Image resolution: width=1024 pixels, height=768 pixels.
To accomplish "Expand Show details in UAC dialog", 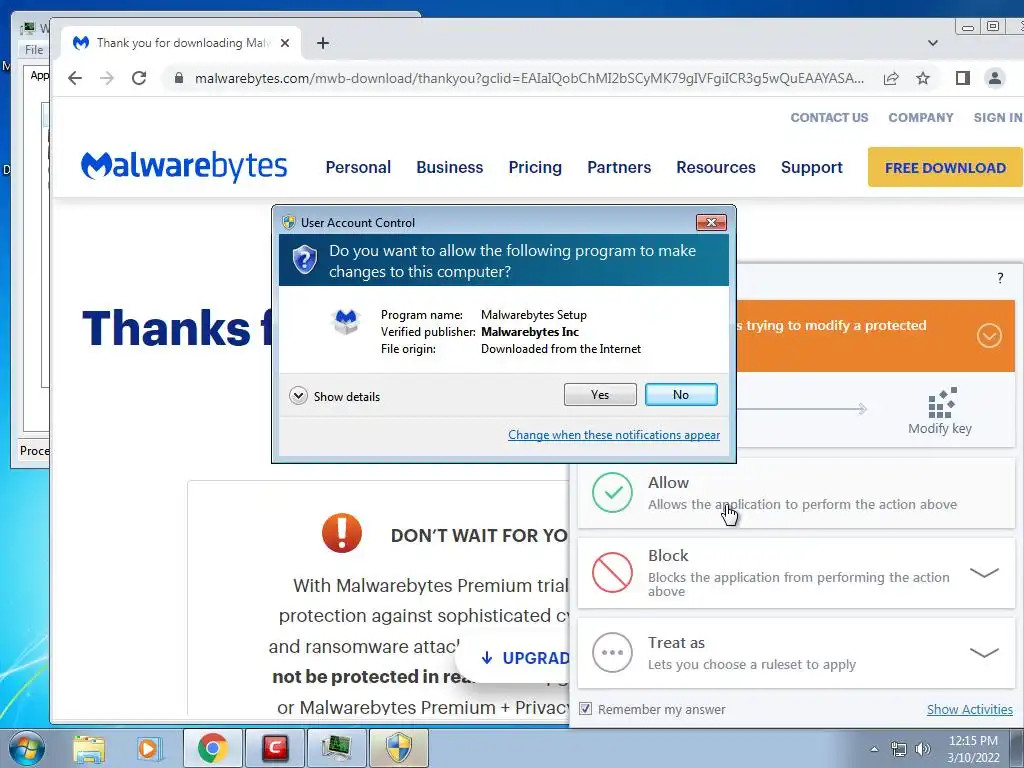I will 334,396.
